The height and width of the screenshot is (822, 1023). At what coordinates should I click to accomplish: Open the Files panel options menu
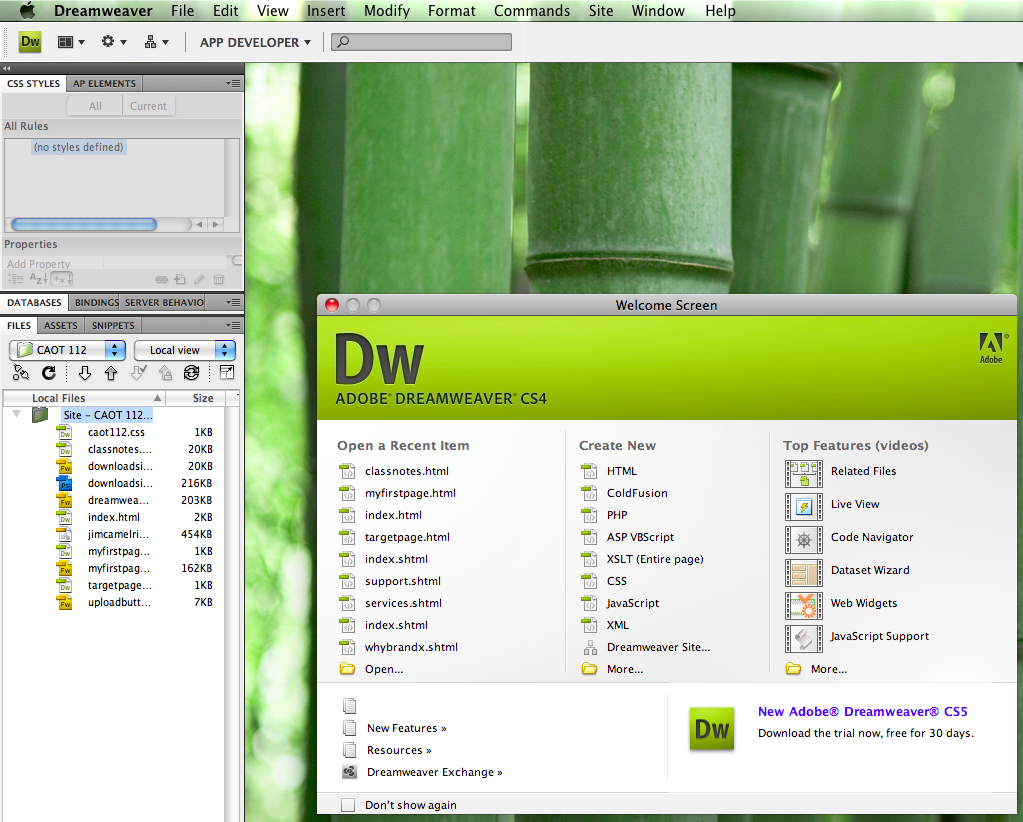(233, 325)
